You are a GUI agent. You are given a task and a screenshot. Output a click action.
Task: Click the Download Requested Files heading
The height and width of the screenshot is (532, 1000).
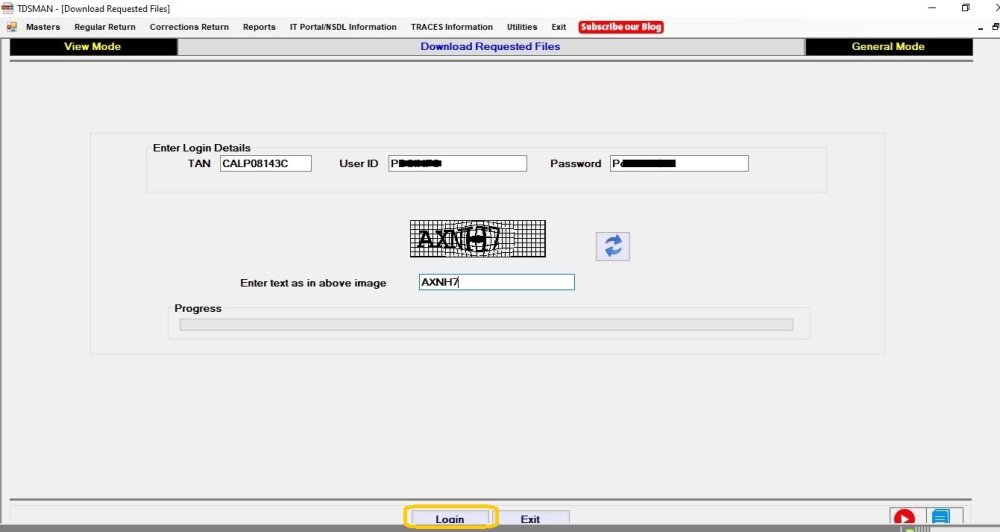tap(490, 47)
